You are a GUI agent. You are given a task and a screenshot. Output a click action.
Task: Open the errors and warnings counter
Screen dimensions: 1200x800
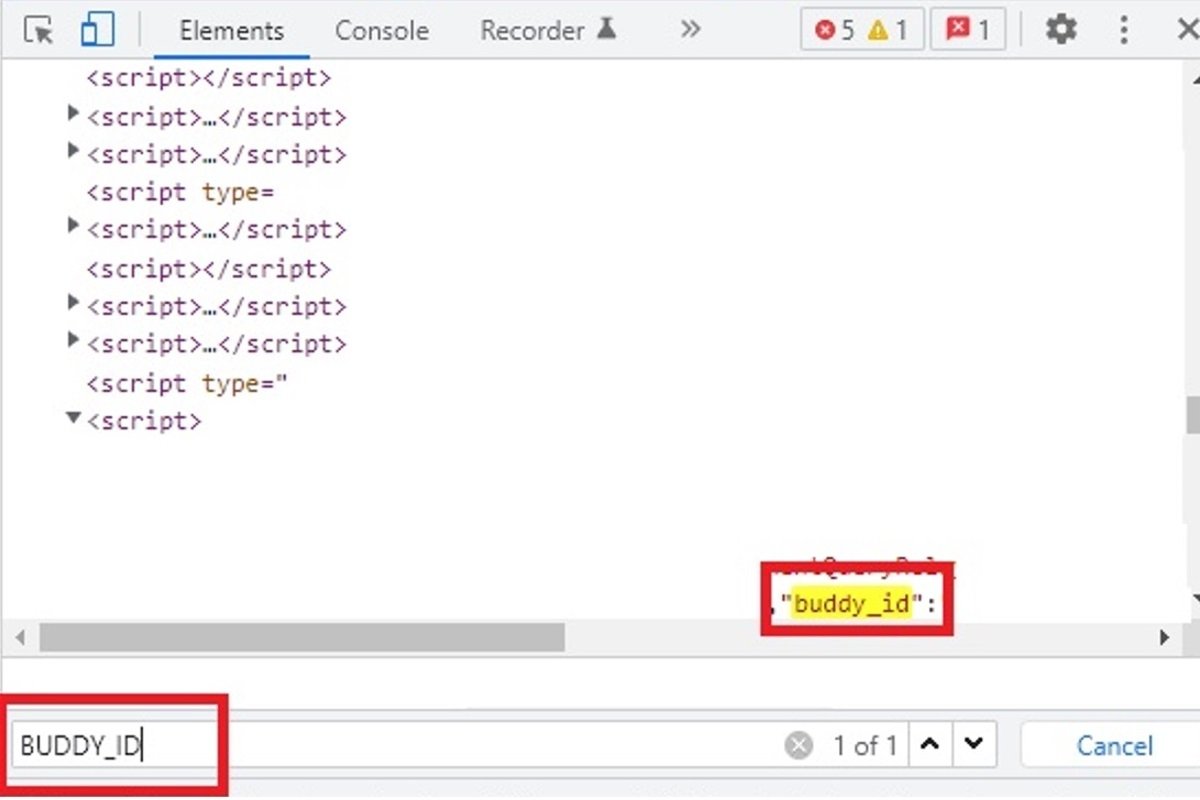860,31
